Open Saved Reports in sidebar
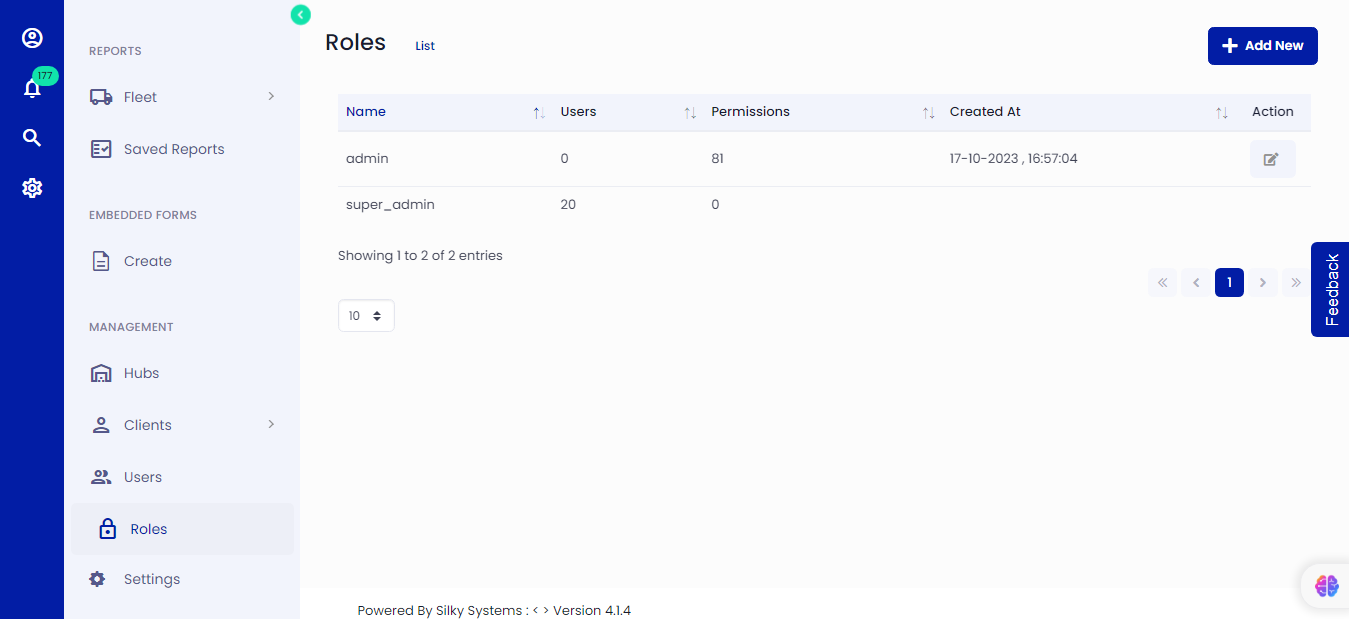The height and width of the screenshot is (619, 1349). pos(174,149)
